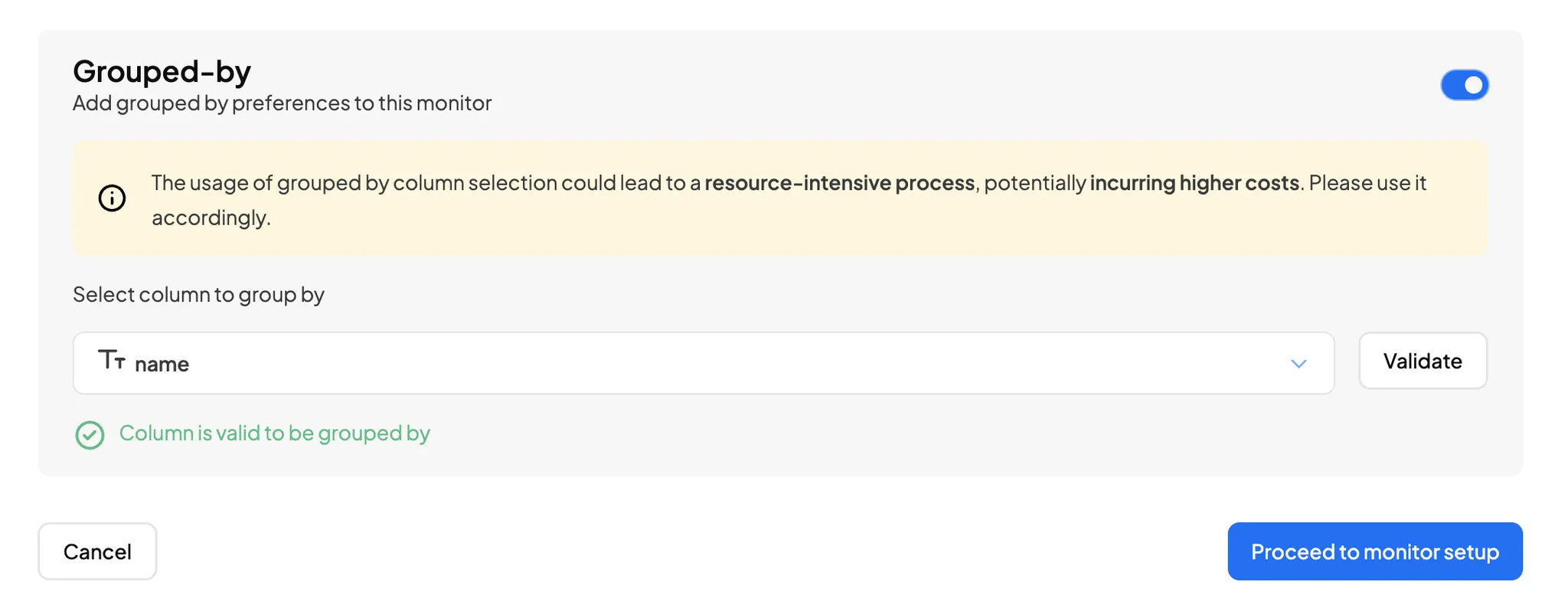This screenshot has height=608, width=1568.
Task: Click the selected 'name' column value
Action: click(x=162, y=364)
